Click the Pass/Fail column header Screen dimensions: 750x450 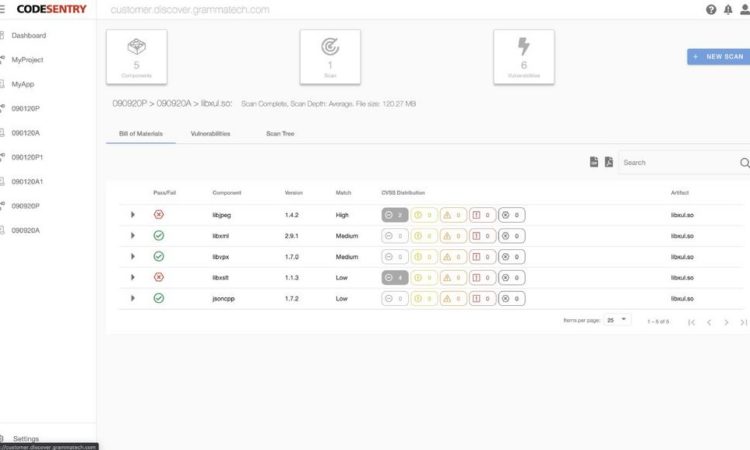coord(165,193)
